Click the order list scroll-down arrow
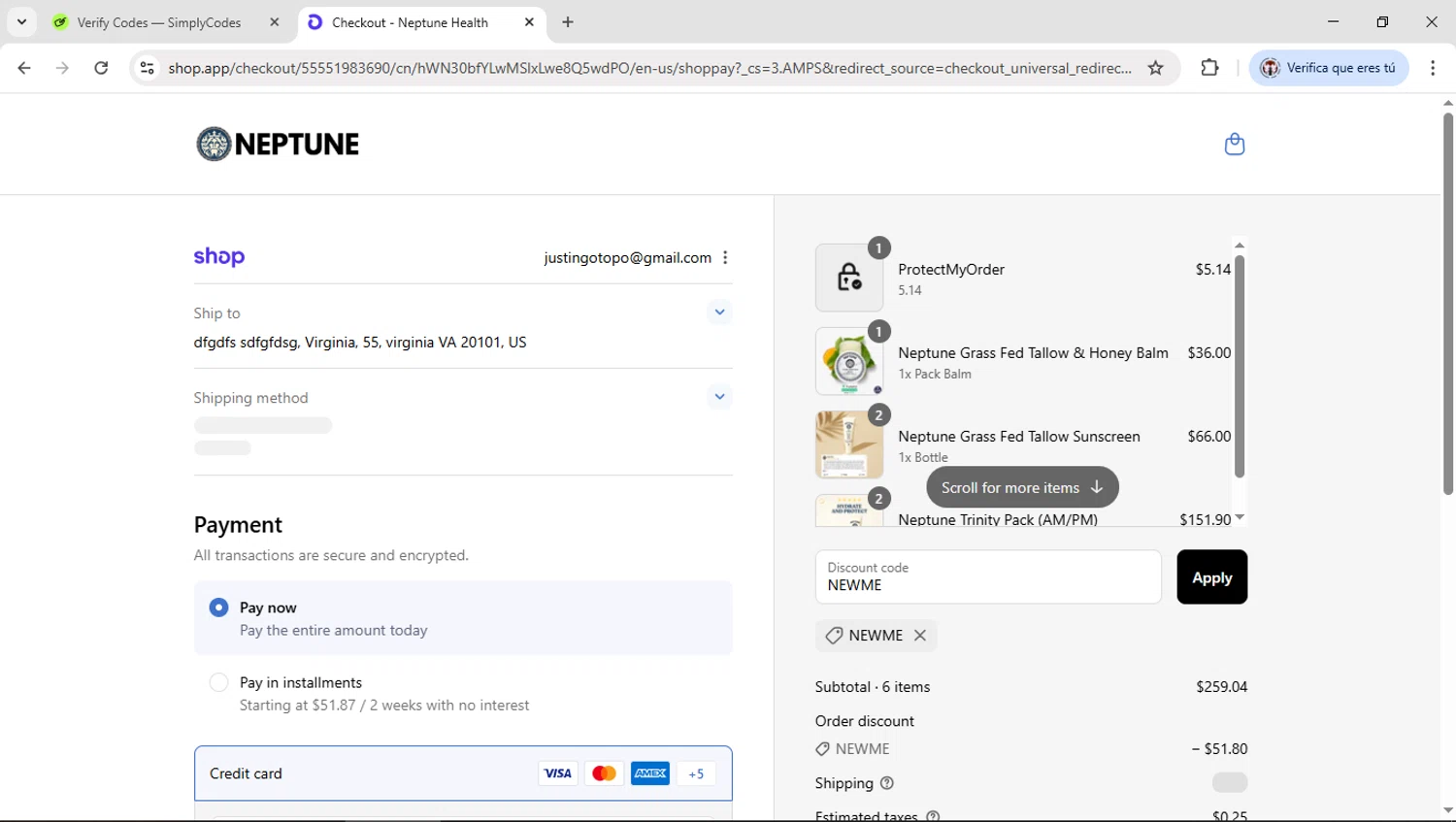1456x822 pixels. (x=1239, y=518)
